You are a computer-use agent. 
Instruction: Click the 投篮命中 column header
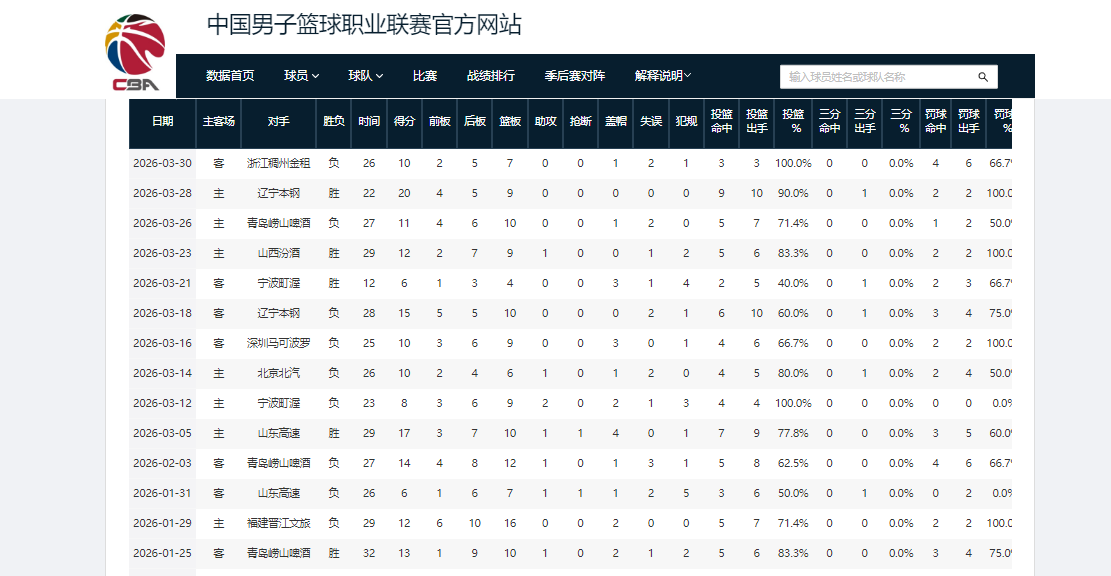pyautogui.click(x=721, y=121)
